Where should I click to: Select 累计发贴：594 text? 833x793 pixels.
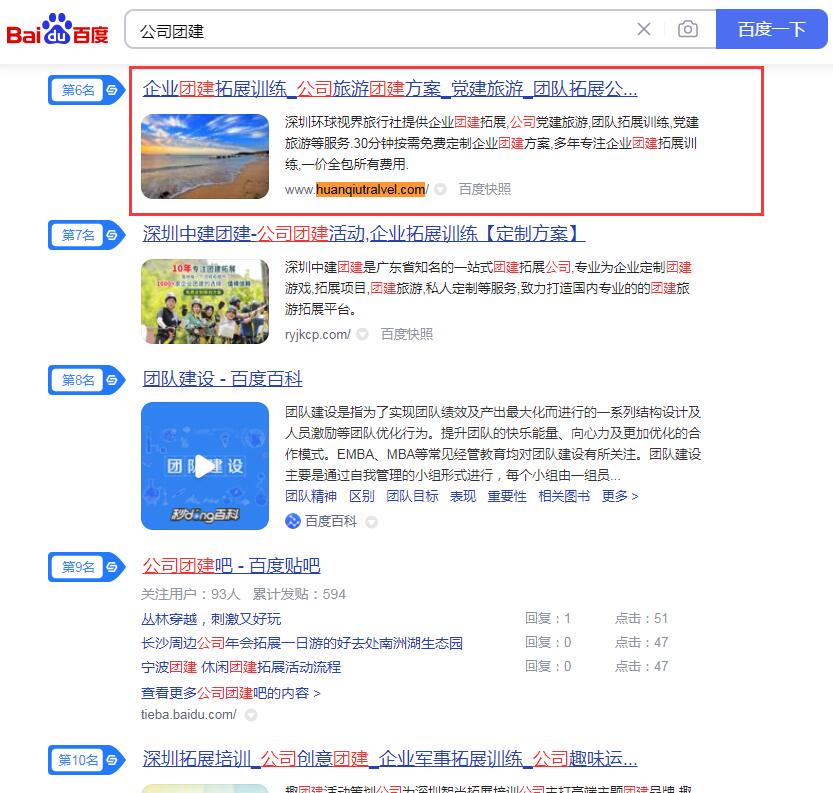[299, 594]
